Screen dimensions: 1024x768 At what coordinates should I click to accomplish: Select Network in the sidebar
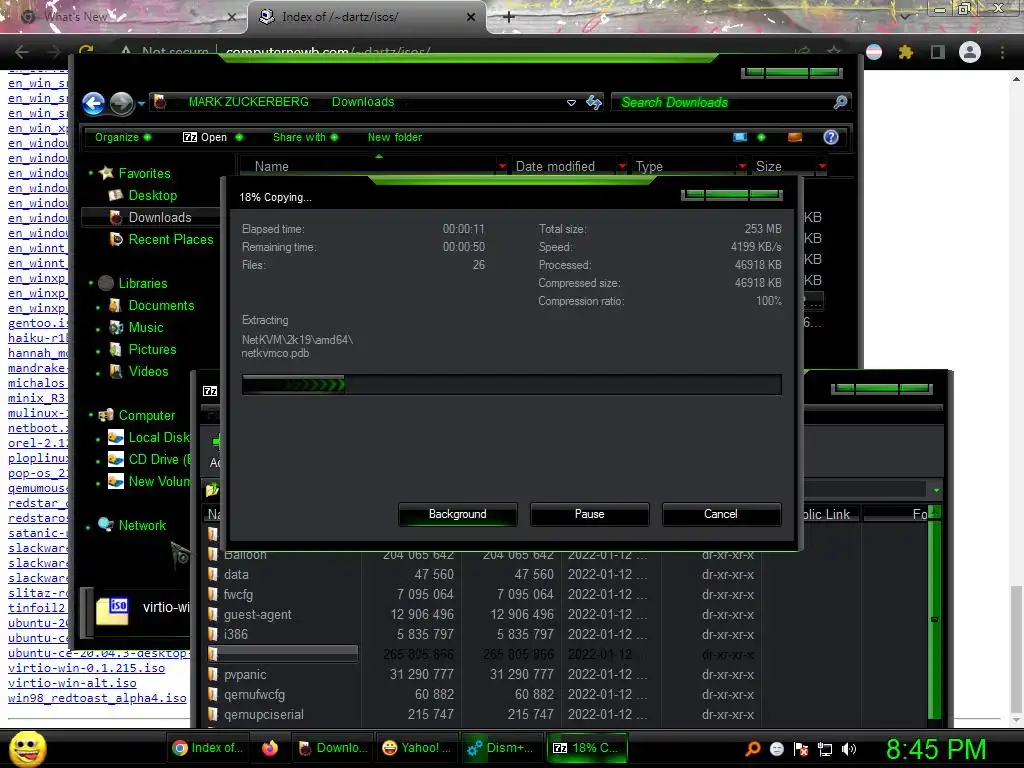coord(142,525)
